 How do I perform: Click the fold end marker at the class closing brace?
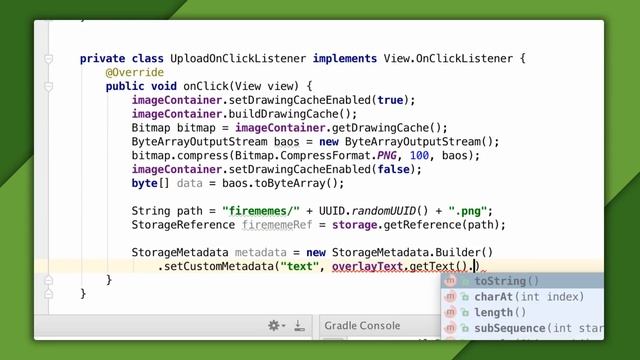pyautogui.click(x=49, y=294)
